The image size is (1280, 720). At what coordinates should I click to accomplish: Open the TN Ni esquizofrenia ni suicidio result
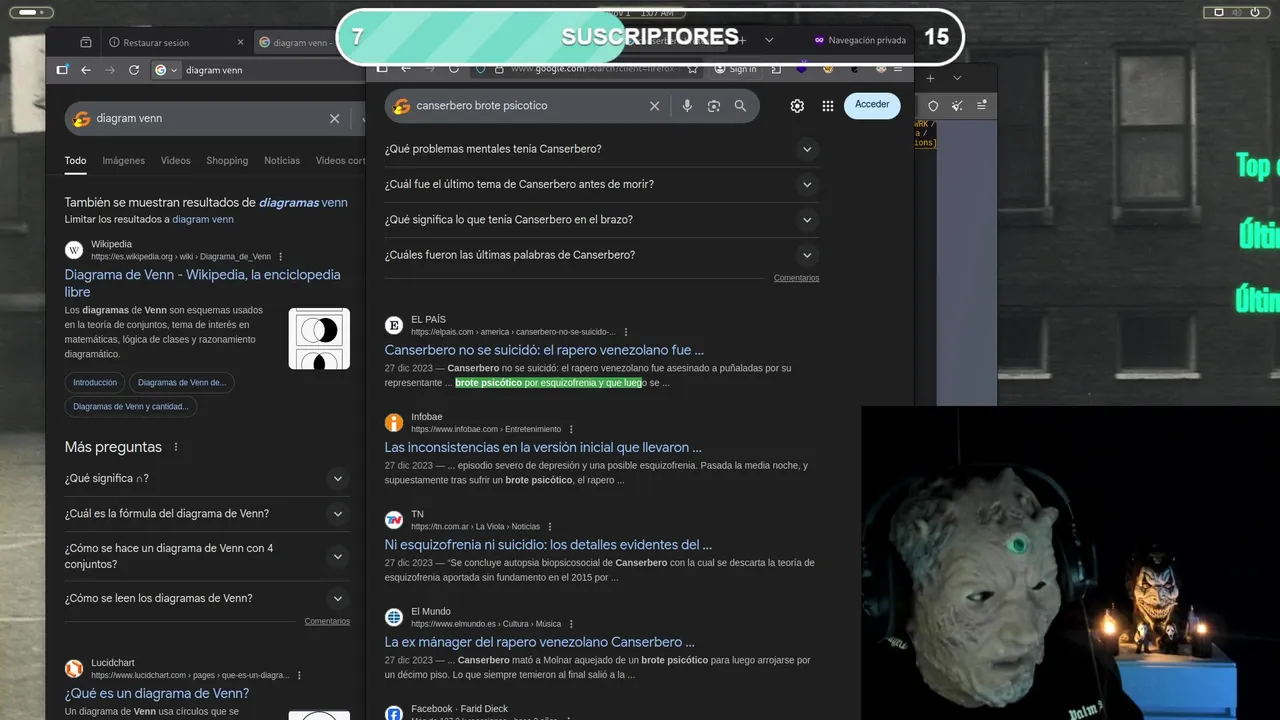[x=548, y=545]
